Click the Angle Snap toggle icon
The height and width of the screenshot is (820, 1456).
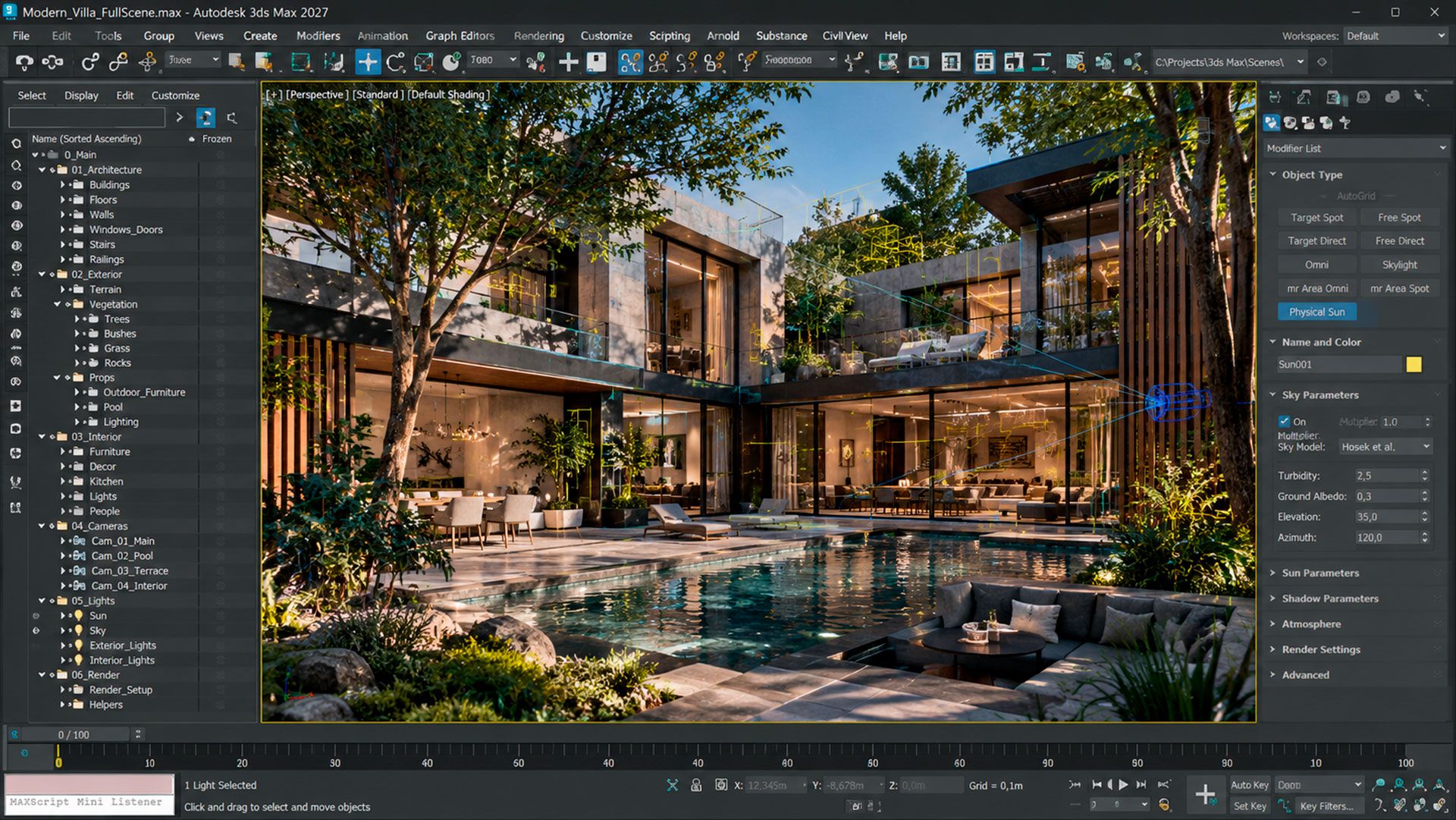point(658,61)
